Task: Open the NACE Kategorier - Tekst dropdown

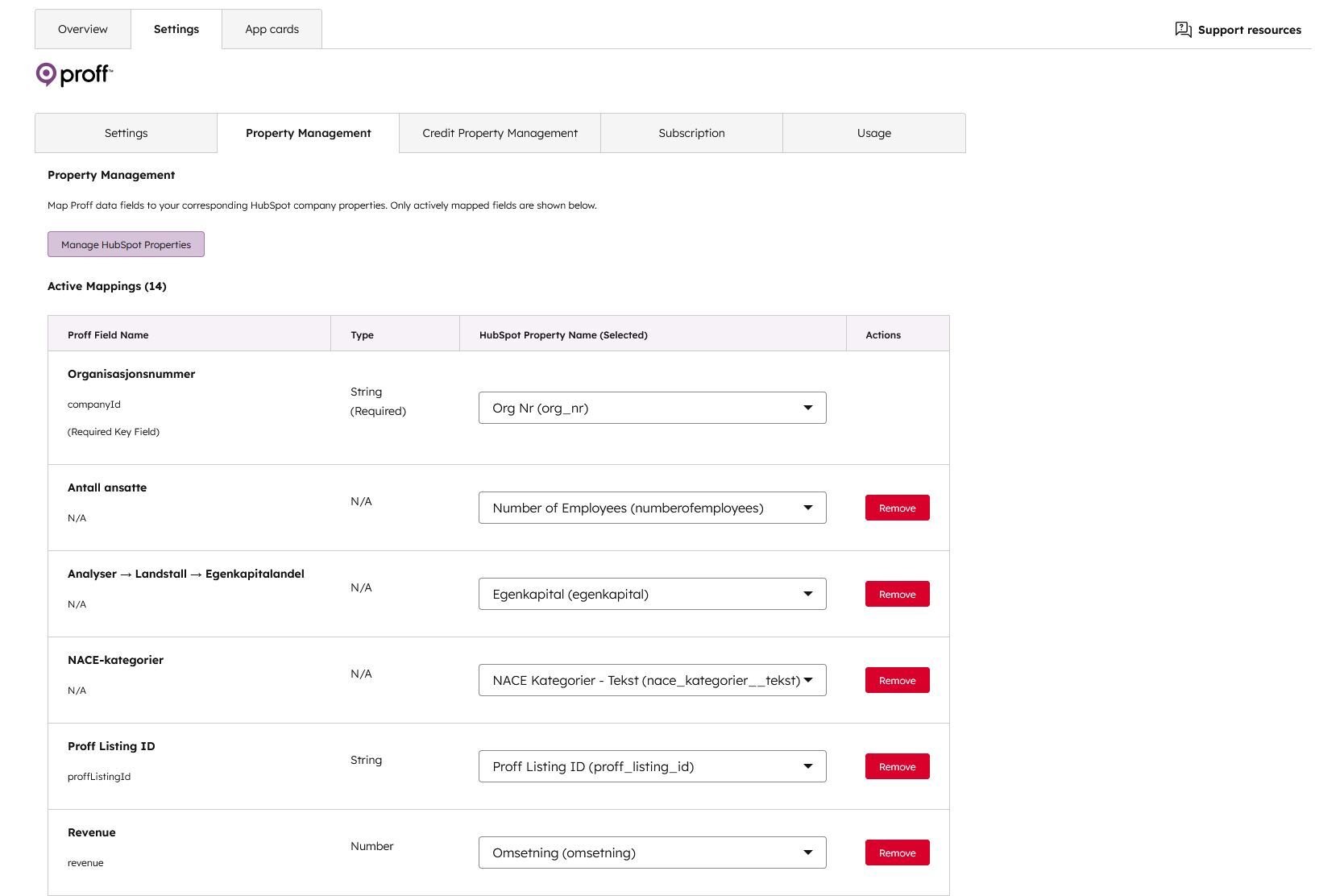Action: coord(653,680)
